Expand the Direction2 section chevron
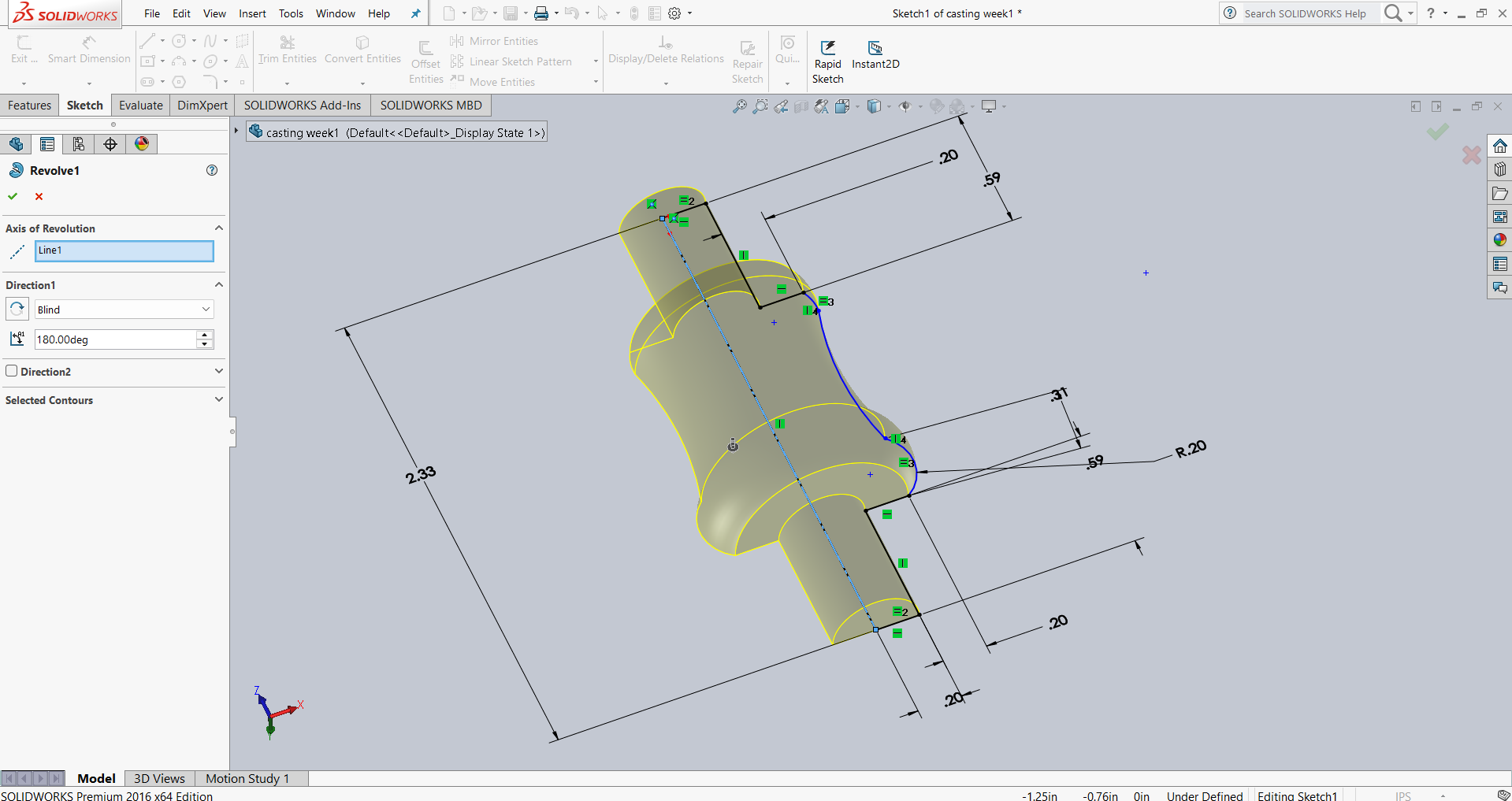The width and height of the screenshot is (1512, 801). [219, 371]
